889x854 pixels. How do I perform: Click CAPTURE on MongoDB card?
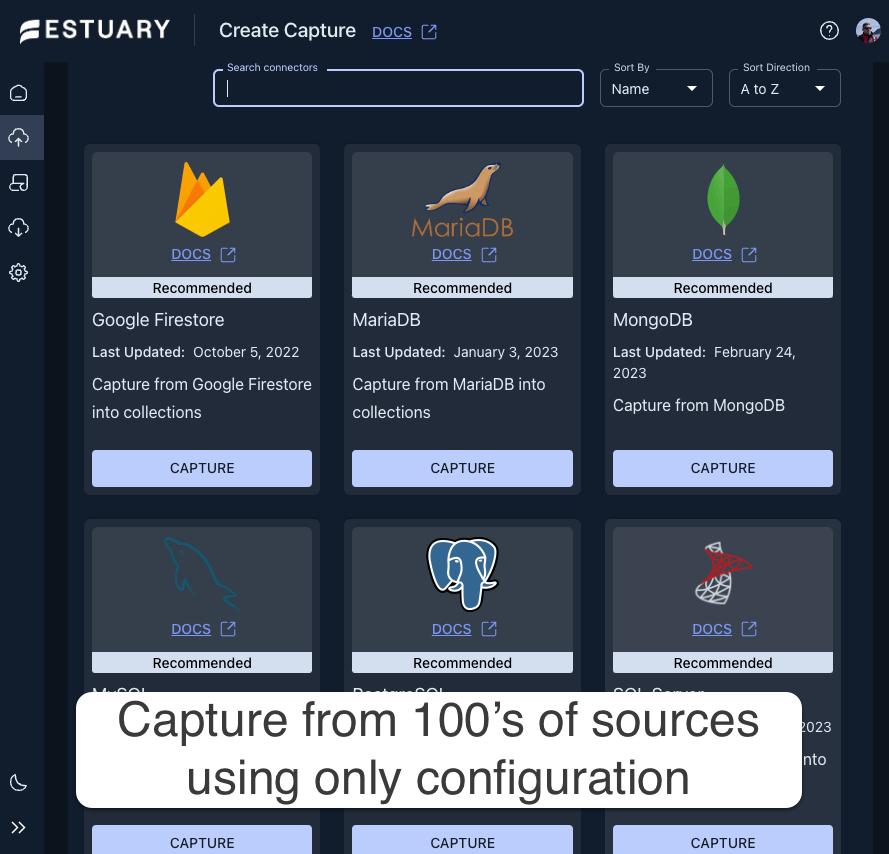(723, 468)
